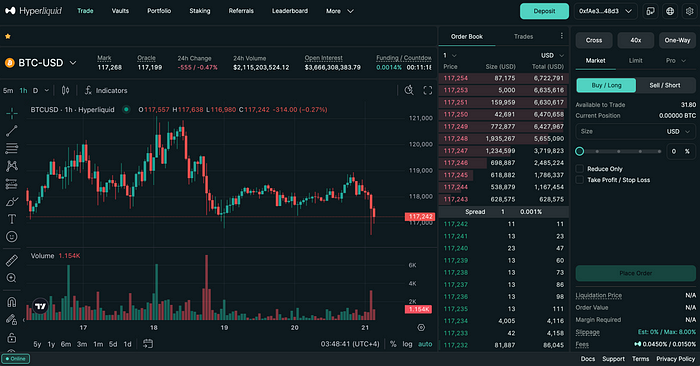Open the Size currency USD dropdown
This screenshot has height=366, width=700.
point(678,132)
